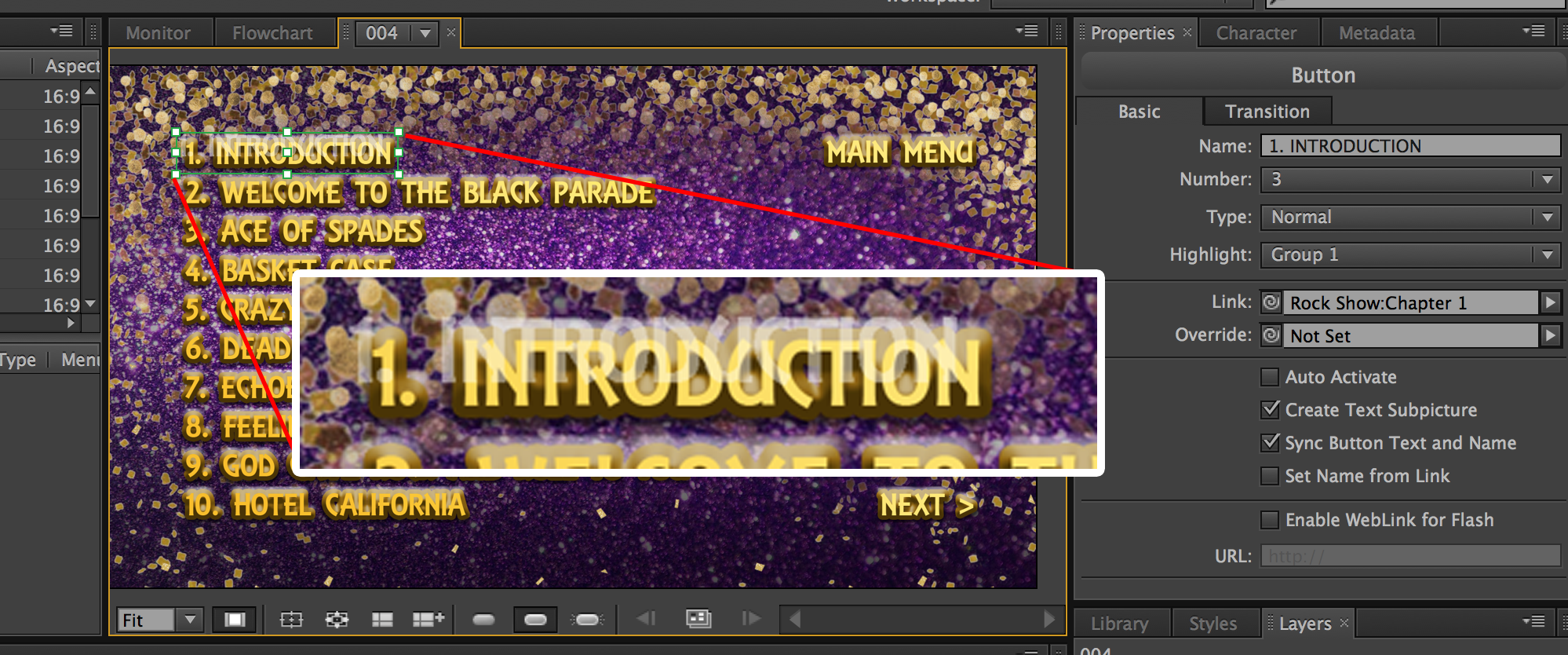Click the viewer horizontal scroll right arrow
Image resolution: width=1568 pixels, height=655 pixels.
pyautogui.click(x=1049, y=620)
